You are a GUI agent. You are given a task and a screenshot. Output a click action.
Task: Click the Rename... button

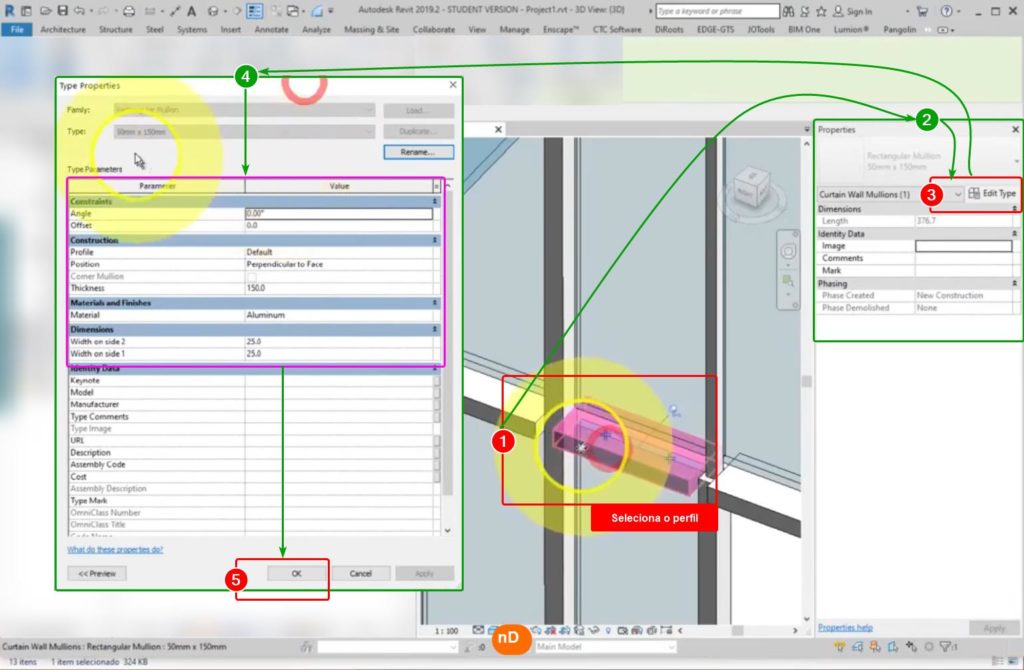tap(418, 153)
